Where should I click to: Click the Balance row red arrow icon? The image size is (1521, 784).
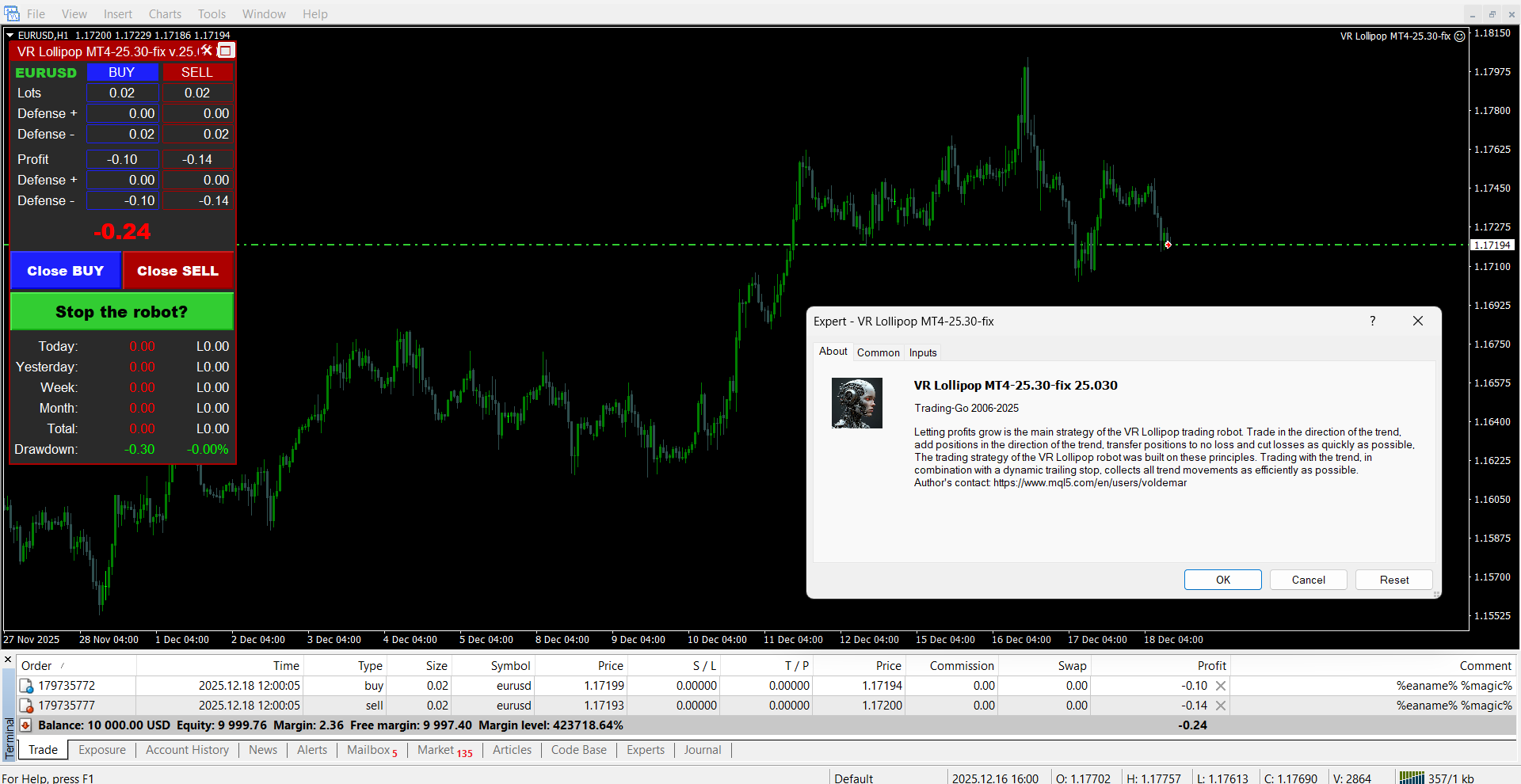25,725
